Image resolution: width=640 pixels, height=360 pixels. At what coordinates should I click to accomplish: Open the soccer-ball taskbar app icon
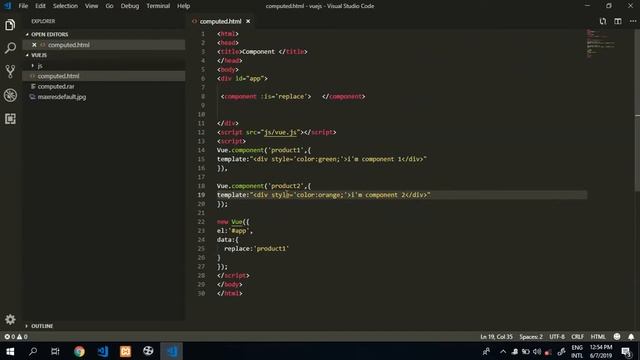click(148, 351)
